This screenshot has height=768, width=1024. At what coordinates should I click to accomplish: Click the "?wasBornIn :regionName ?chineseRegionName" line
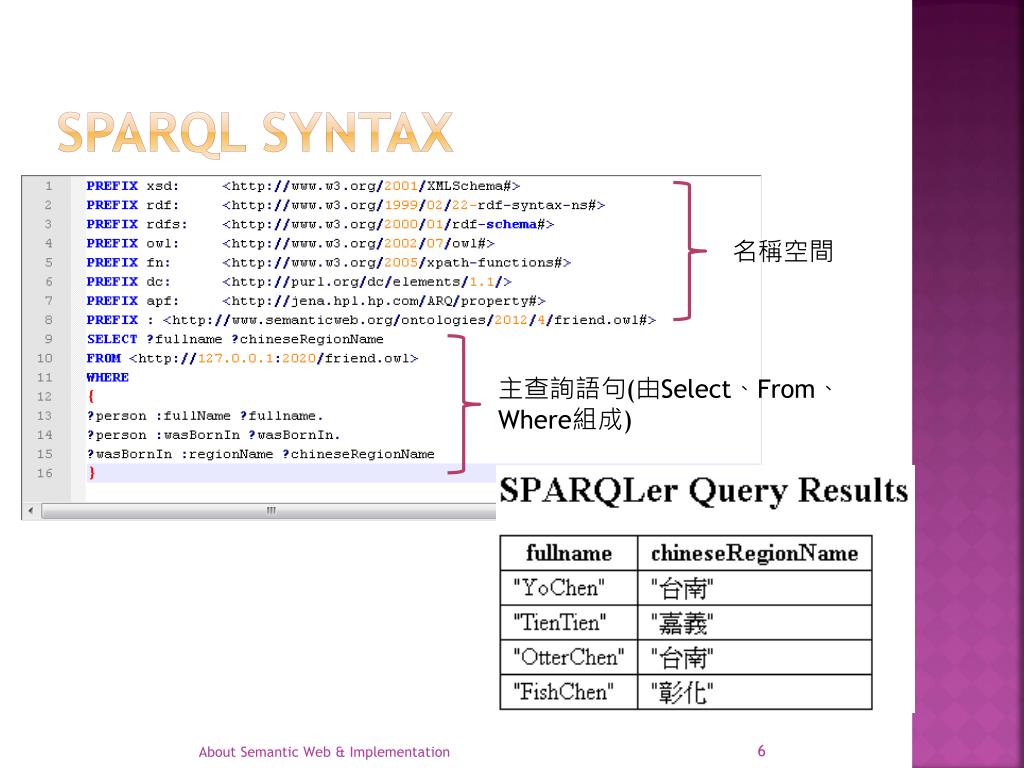point(261,454)
